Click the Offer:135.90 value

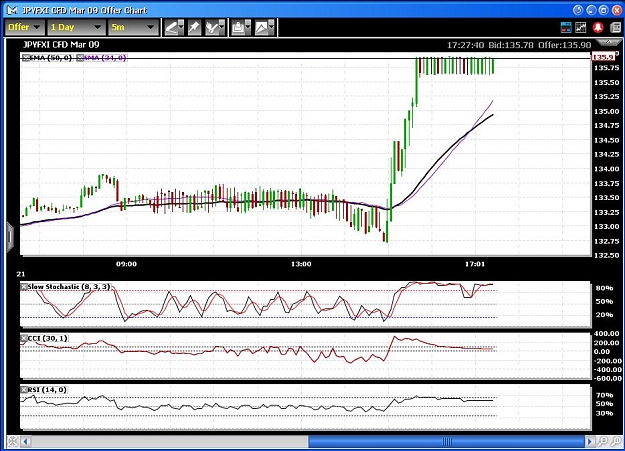564,45
